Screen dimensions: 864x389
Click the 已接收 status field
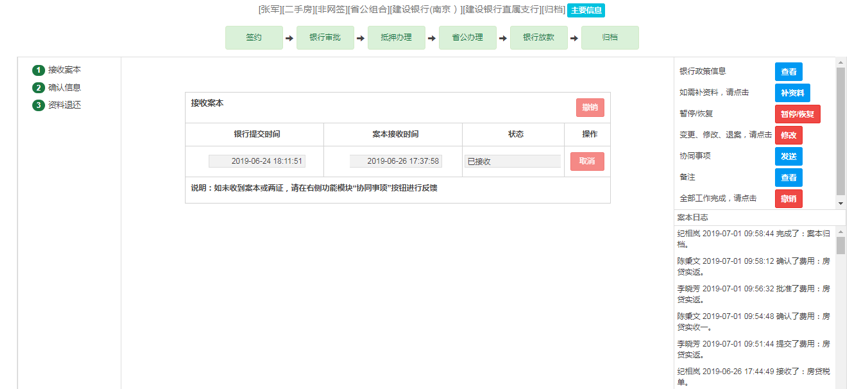[x=512, y=161]
